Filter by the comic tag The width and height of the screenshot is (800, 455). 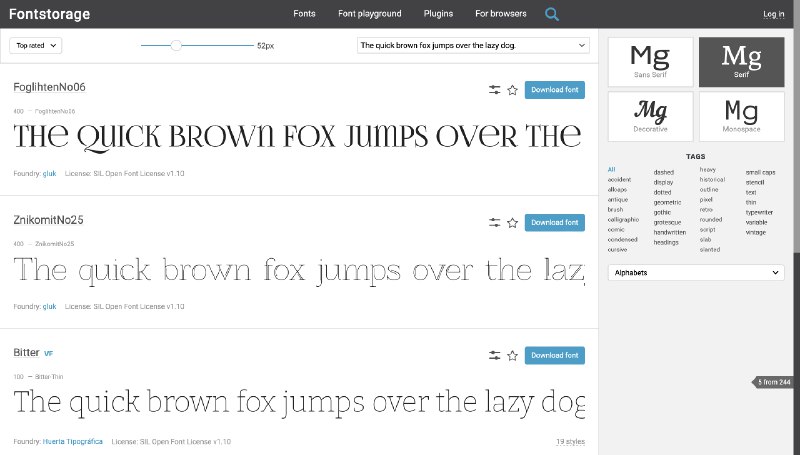click(x=616, y=230)
